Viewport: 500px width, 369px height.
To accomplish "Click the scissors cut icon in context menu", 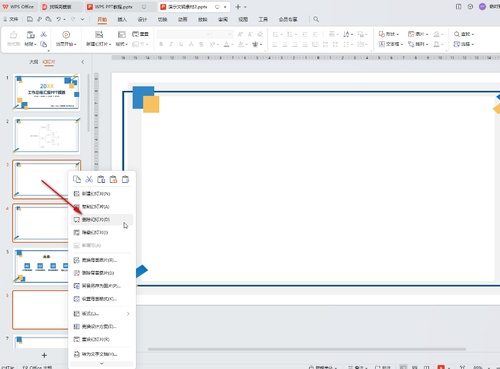I will [x=89, y=179].
